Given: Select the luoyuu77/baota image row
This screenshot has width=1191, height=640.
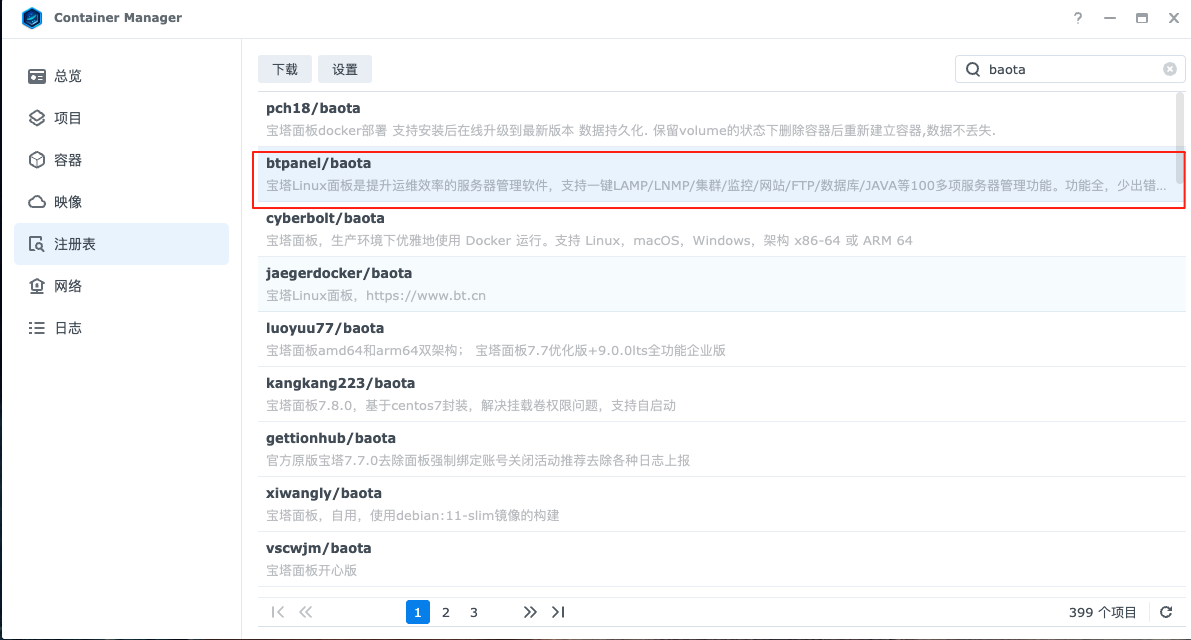Looking at the screenshot, I should coord(722,339).
